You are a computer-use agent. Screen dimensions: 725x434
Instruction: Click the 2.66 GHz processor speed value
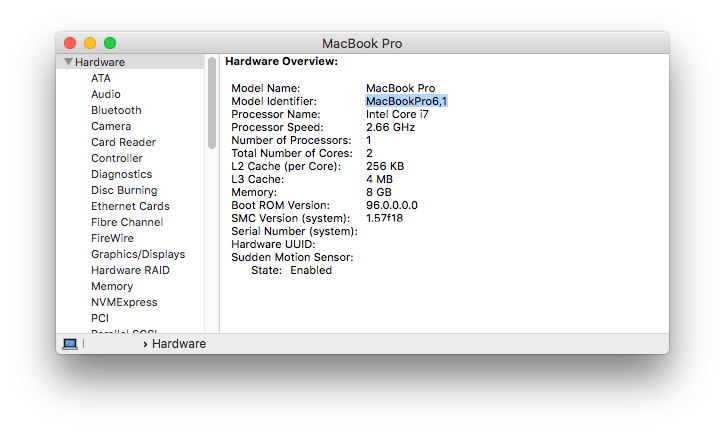(x=390, y=127)
